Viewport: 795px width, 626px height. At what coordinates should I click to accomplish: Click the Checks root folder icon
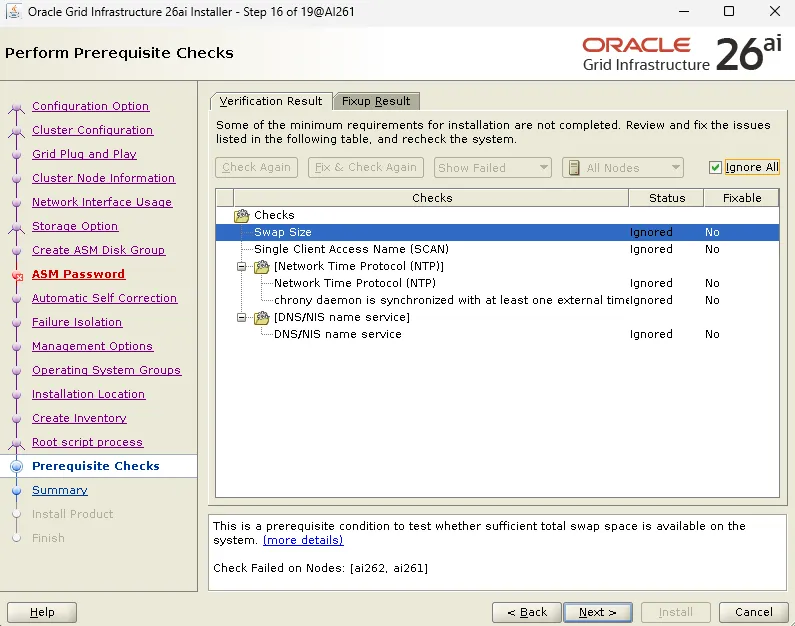click(242, 215)
